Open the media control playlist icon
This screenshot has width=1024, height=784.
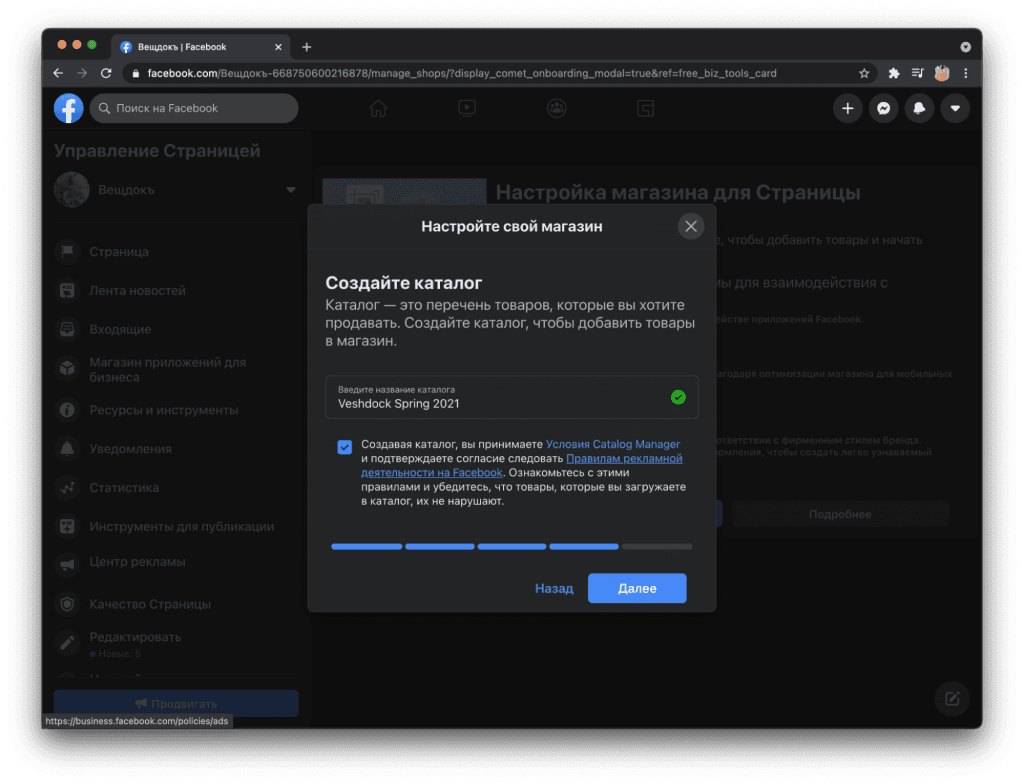click(x=918, y=73)
